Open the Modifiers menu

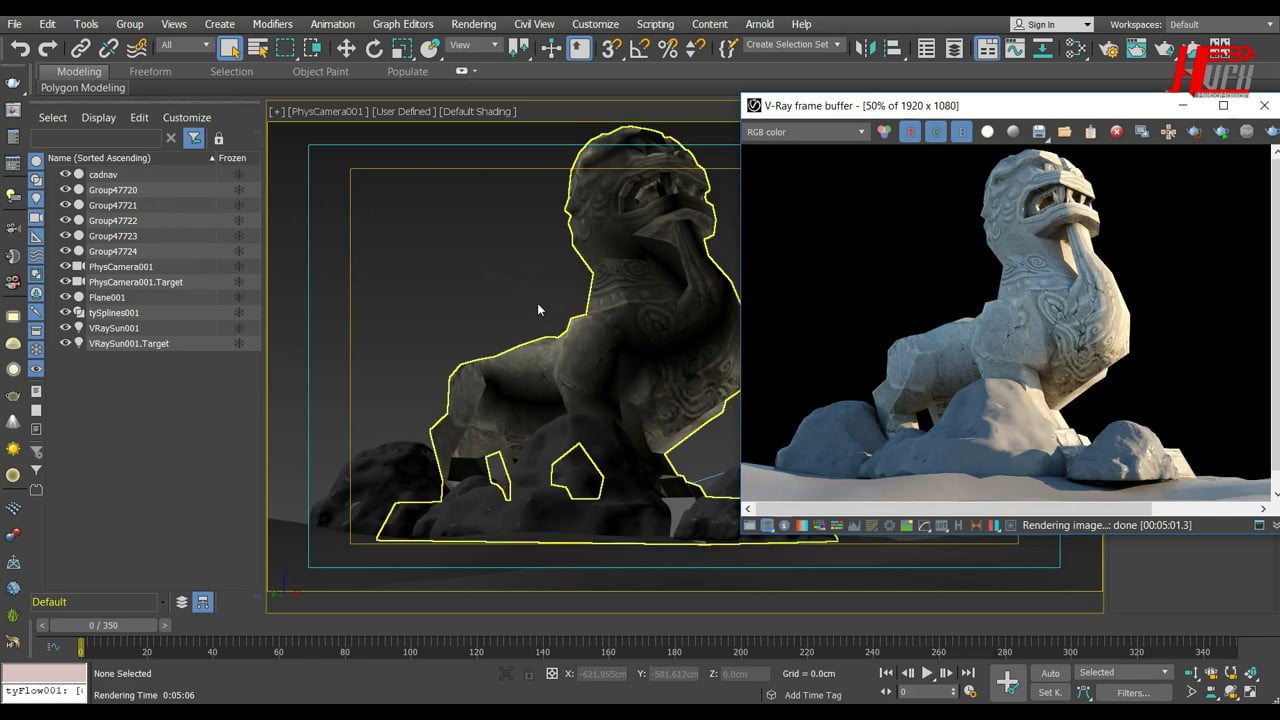(x=272, y=24)
